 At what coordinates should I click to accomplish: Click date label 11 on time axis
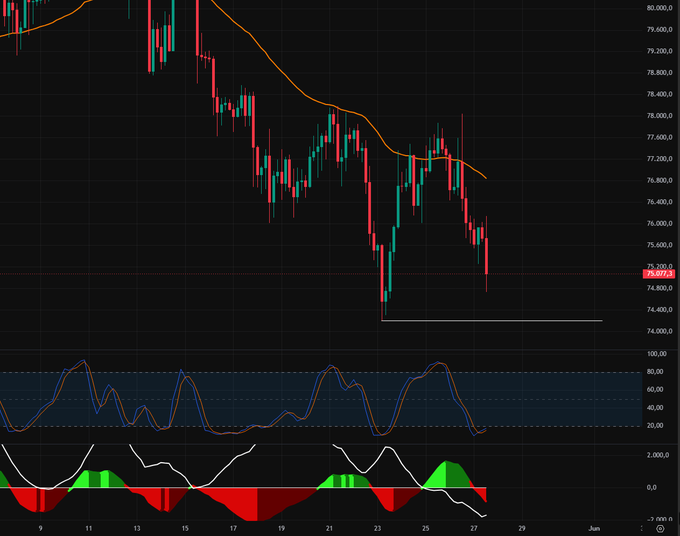(88, 528)
